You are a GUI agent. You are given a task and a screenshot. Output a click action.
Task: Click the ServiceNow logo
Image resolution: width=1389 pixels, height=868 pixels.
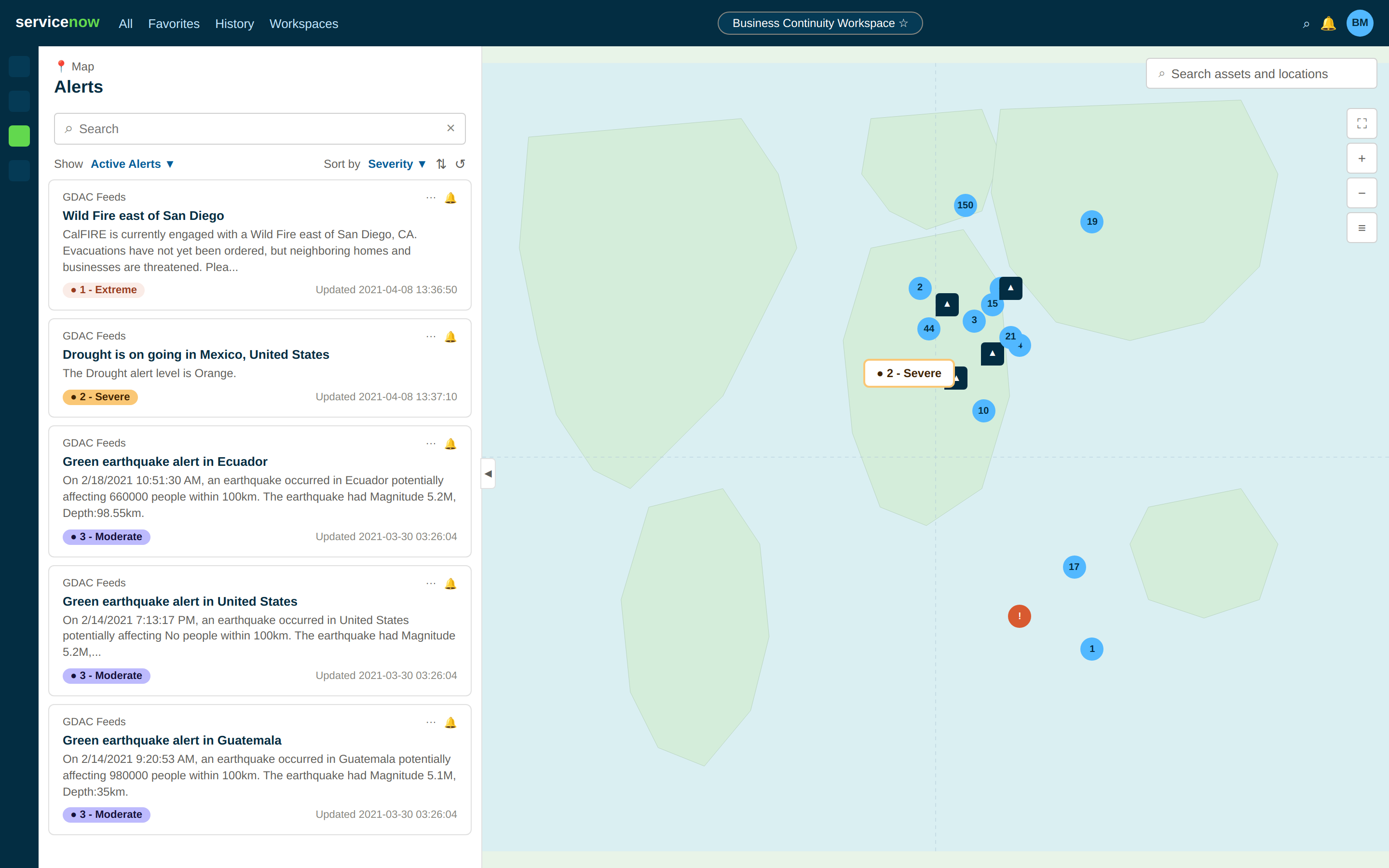(x=57, y=22)
